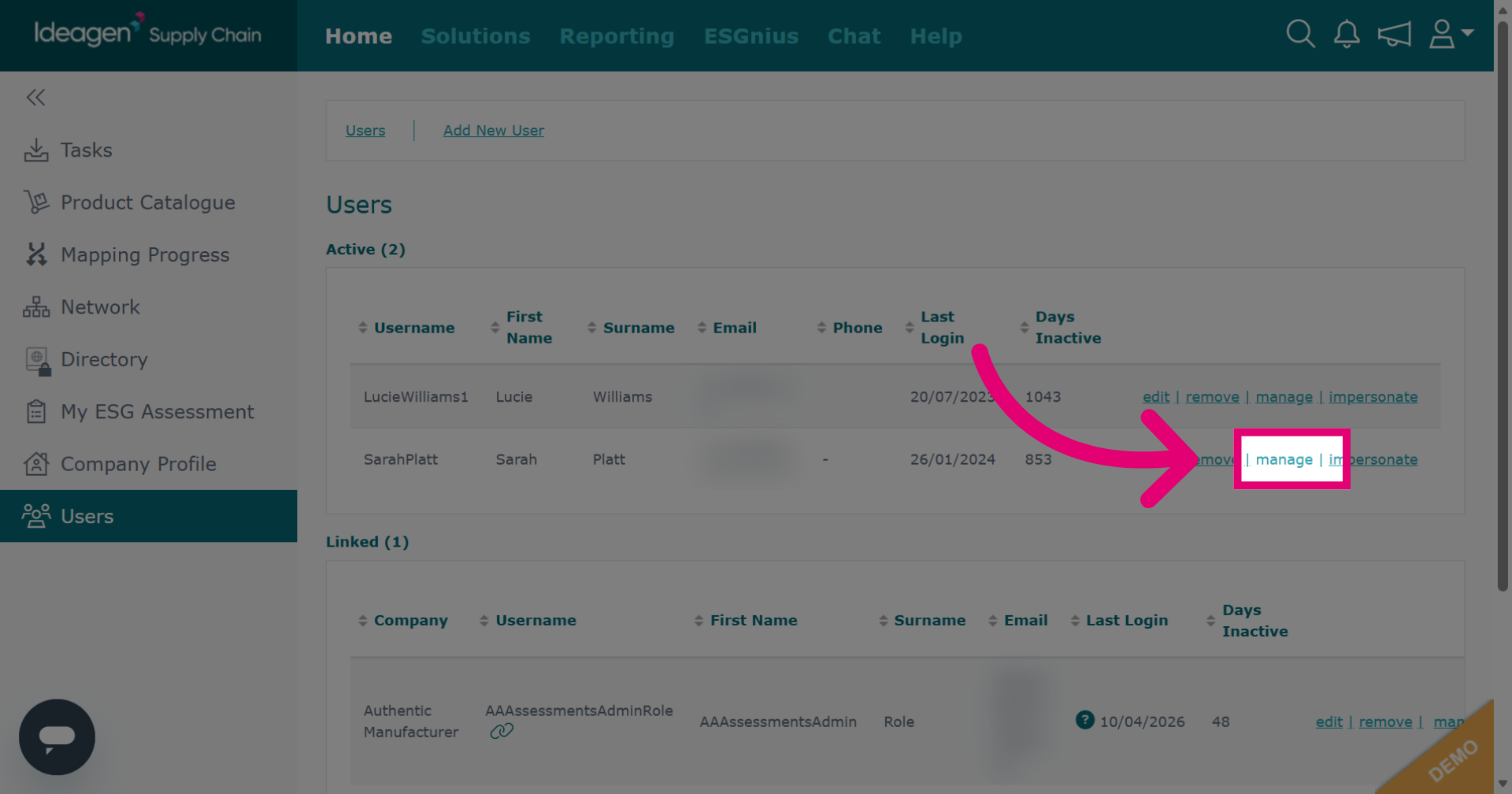This screenshot has height=794, width=1512.
Task: Impersonate user SarahPlatt
Action: (1373, 459)
